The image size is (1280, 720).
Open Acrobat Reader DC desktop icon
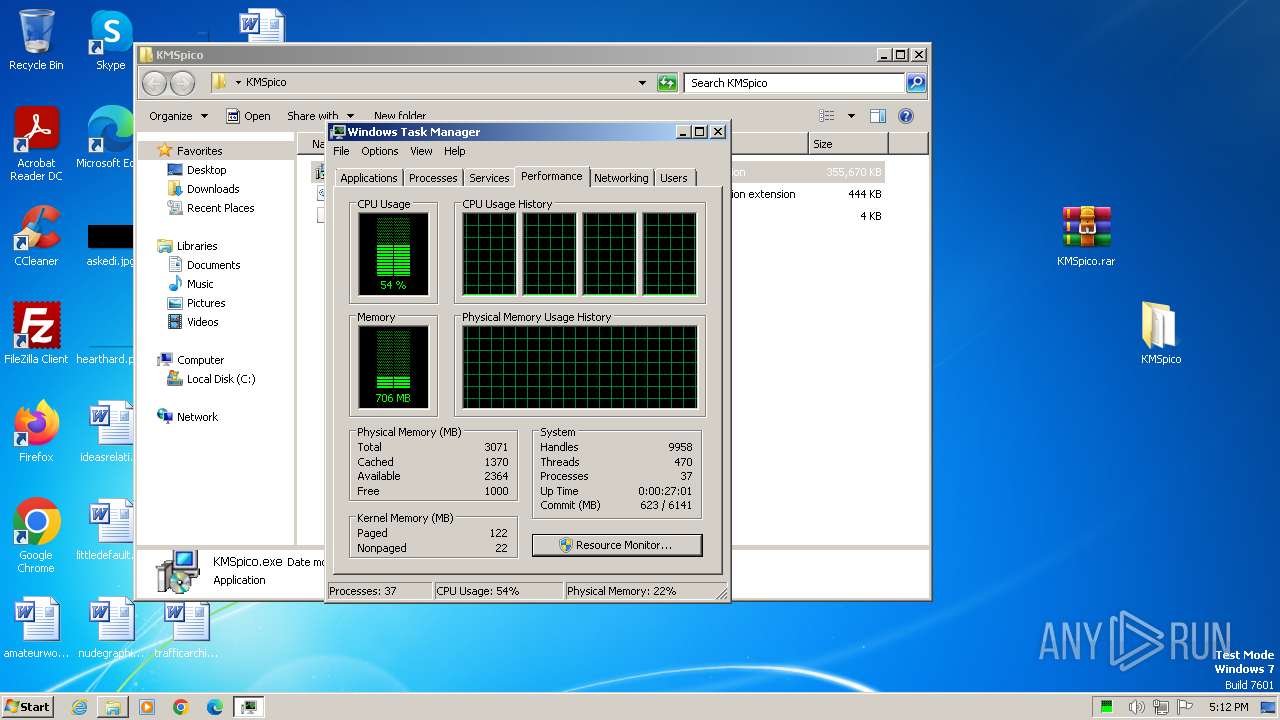coord(36,143)
